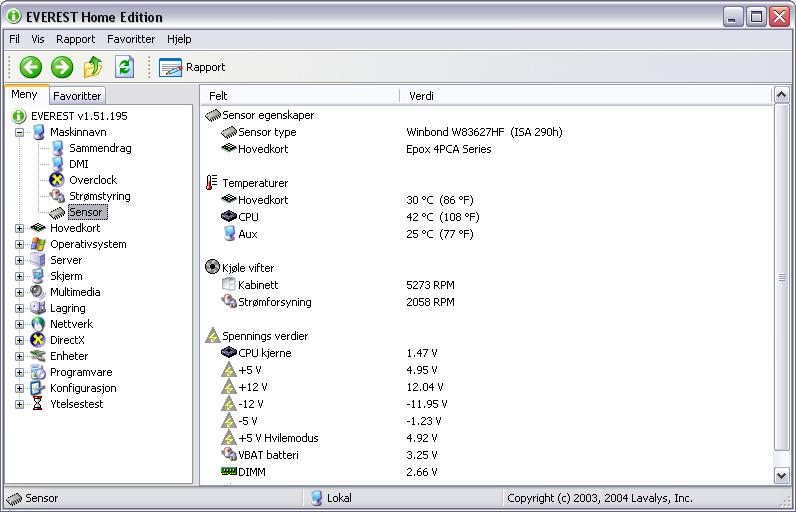The image size is (796, 512).
Task: Click the Hovedkort motherboard icon in tree
Action: [38, 228]
